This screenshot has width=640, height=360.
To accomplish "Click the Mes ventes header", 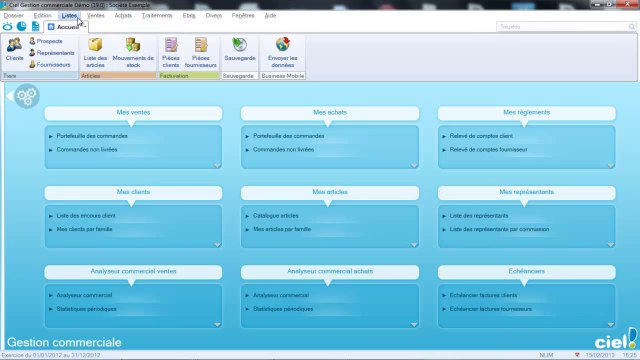I will pos(133,113).
